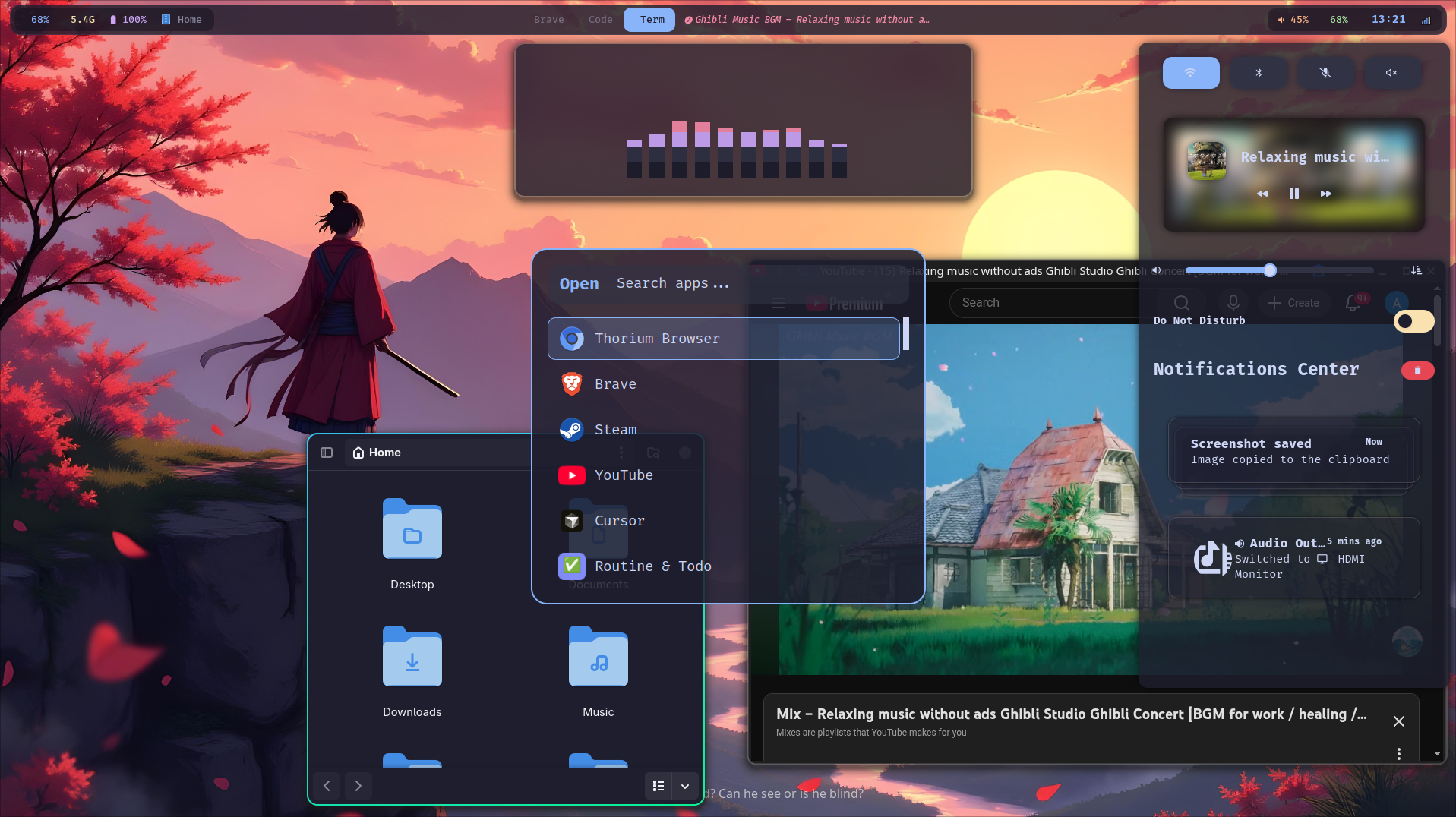
Task: Click the Open mode label in launcher
Action: pyautogui.click(x=579, y=284)
